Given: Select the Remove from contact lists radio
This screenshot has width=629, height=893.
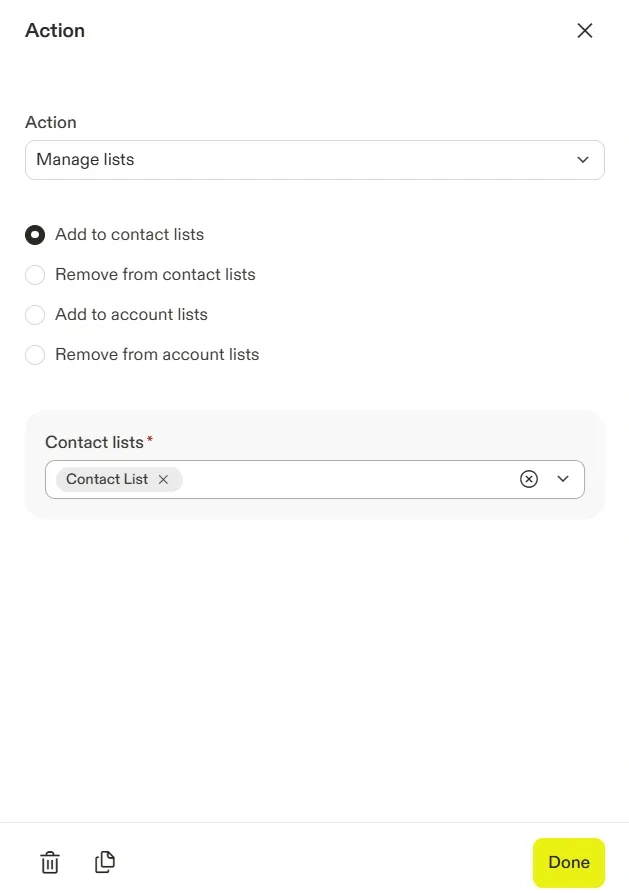Looking at the screenshot, I should 35,275.
